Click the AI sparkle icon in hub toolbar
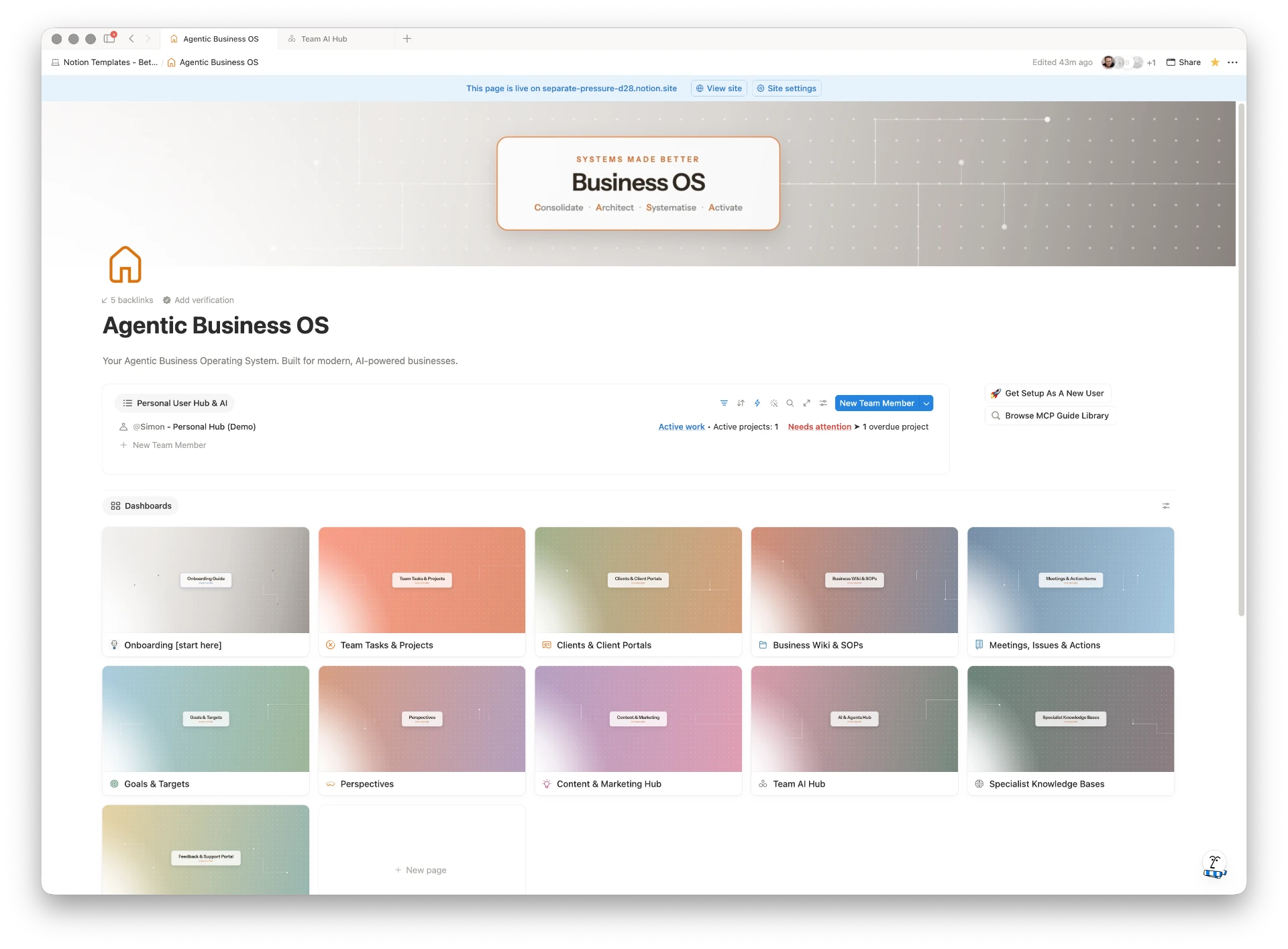 [x=773, y=403]
